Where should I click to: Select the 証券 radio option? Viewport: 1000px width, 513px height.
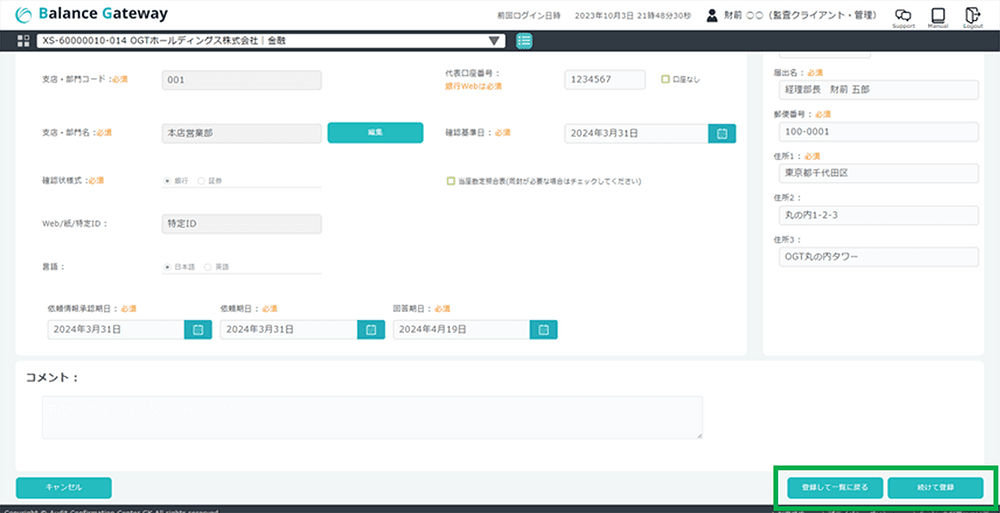(202, 182)
